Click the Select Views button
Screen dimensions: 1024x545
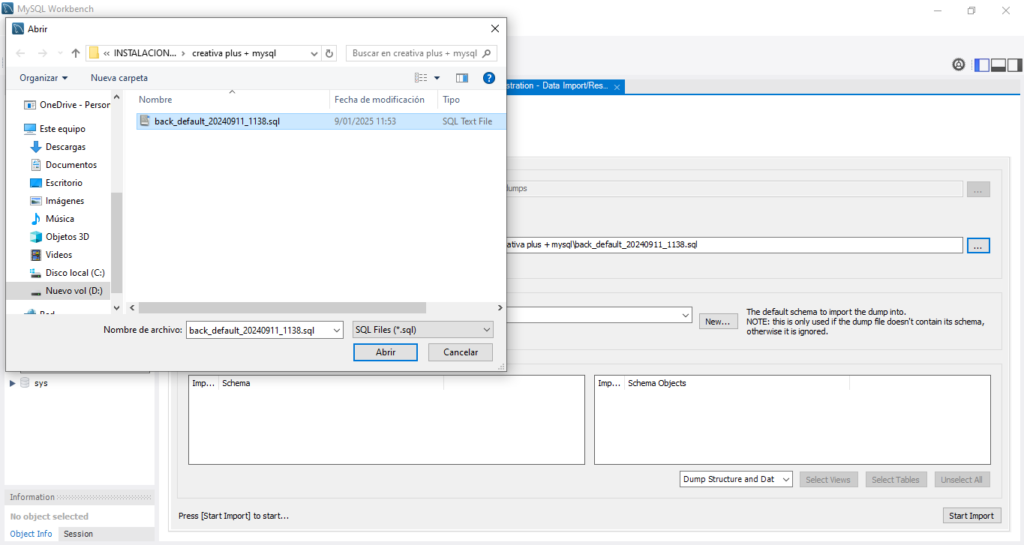pyautogui.click(x=827, y=480)
